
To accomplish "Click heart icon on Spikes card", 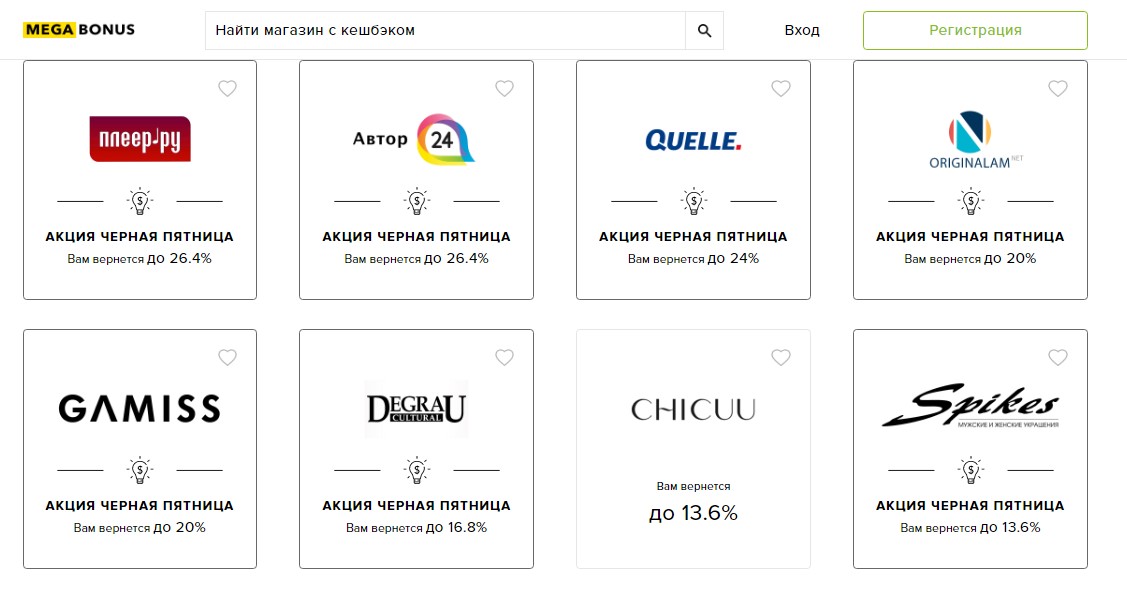I will point(1058,358).
